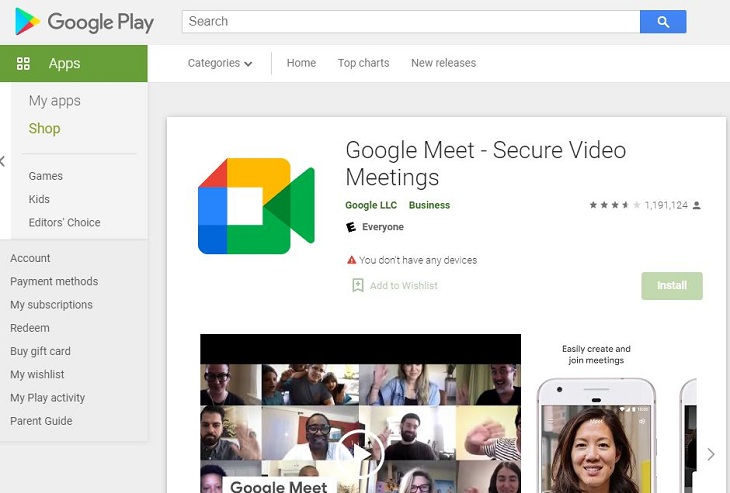Click in the Search input field
730x493 pixels.
click(x=410, y=21)
